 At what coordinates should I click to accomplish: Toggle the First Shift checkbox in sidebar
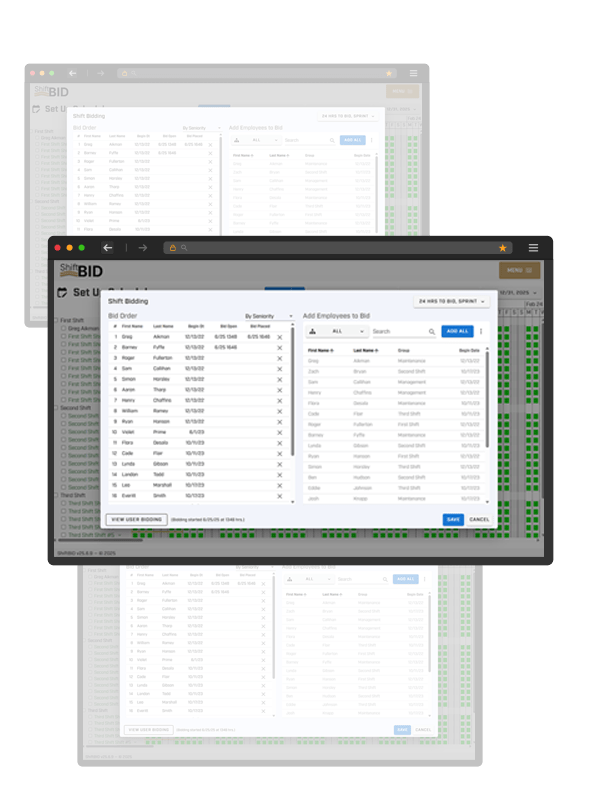tap(57, 320)
